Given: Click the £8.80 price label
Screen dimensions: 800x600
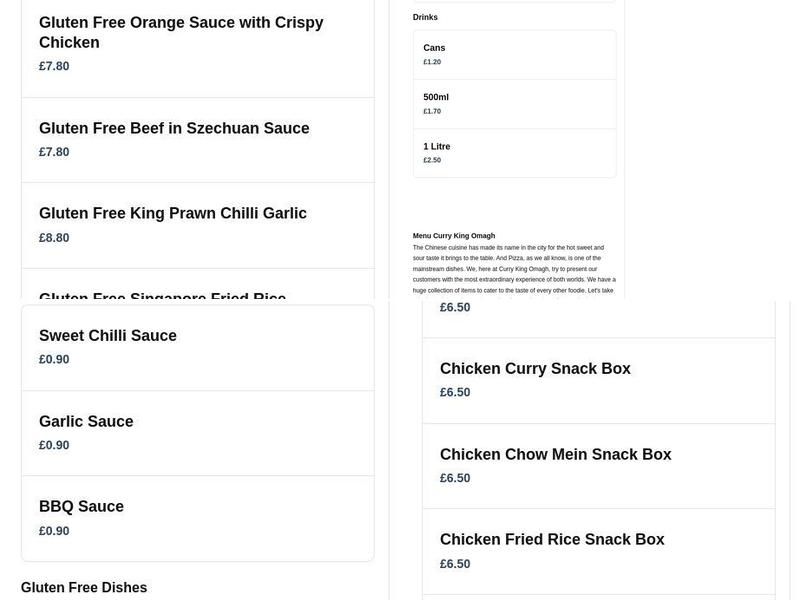Looking at the screenshot, I should coord(54,237).
